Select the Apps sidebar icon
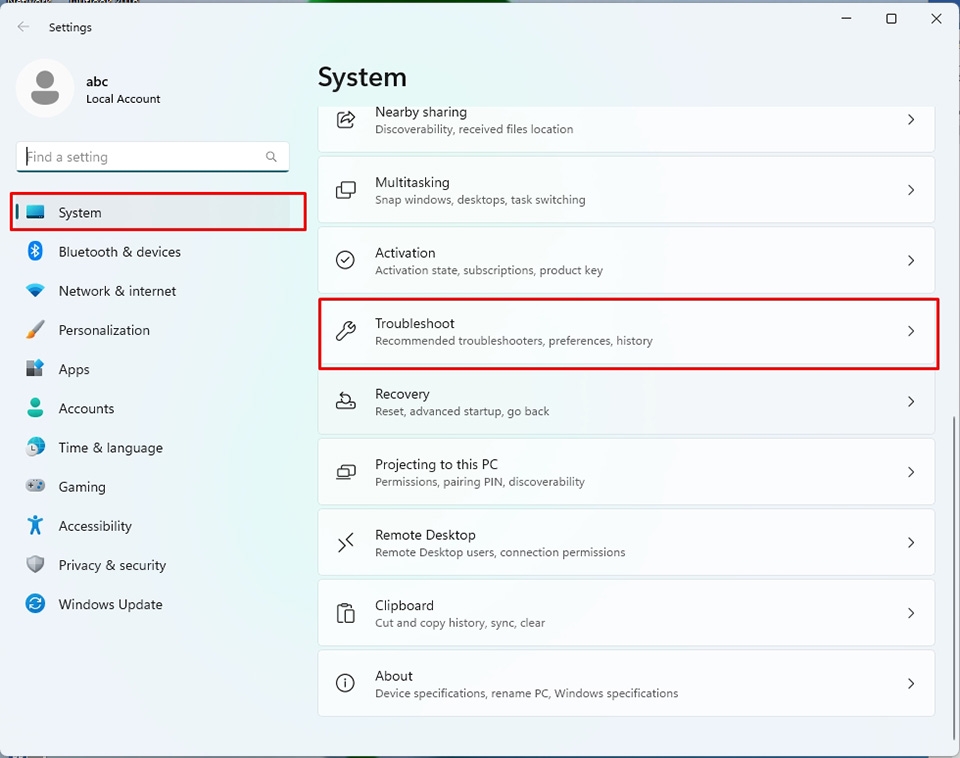The width and height of the screenshot is (960, 758). pyautogui.click(x=34, y=369)
